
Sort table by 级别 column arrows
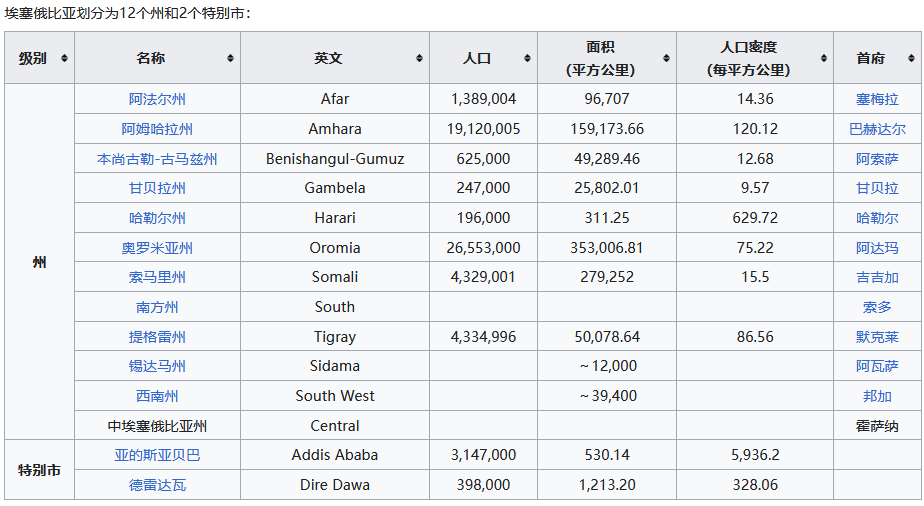(64, 58)
